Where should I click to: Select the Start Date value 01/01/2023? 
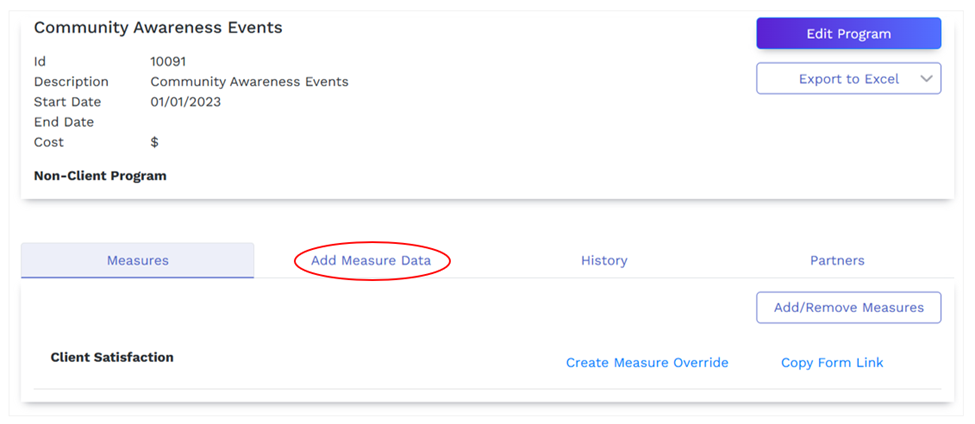pyautogui.click(x=185, y=102)
